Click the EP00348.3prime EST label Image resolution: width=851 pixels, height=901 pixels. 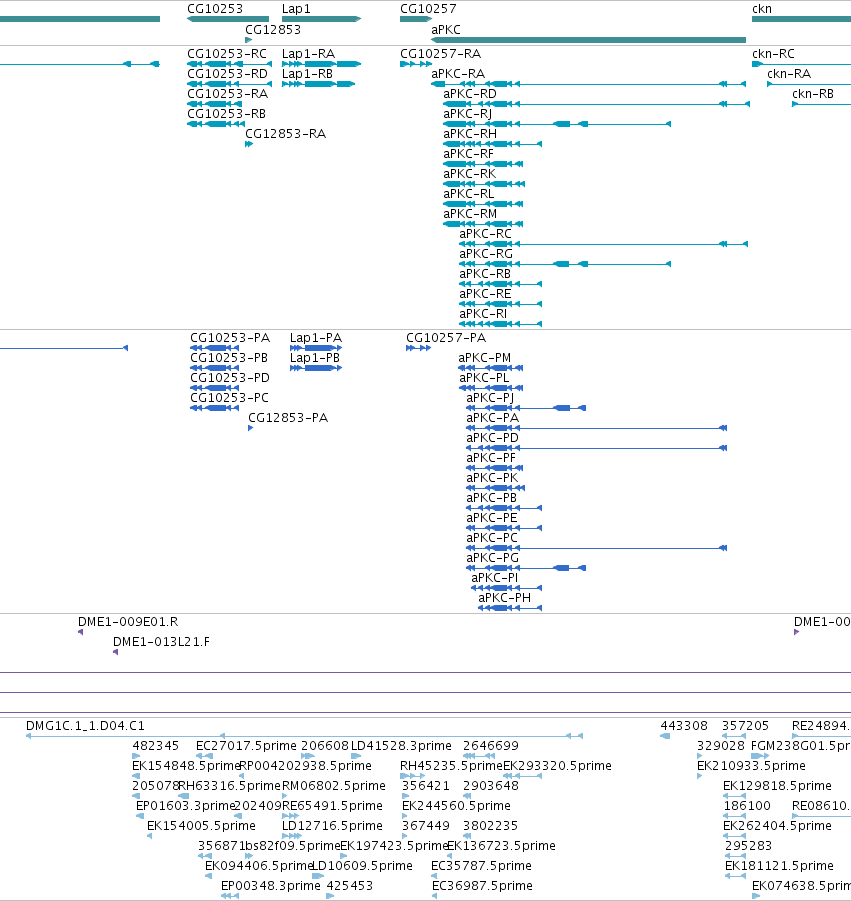271,885
